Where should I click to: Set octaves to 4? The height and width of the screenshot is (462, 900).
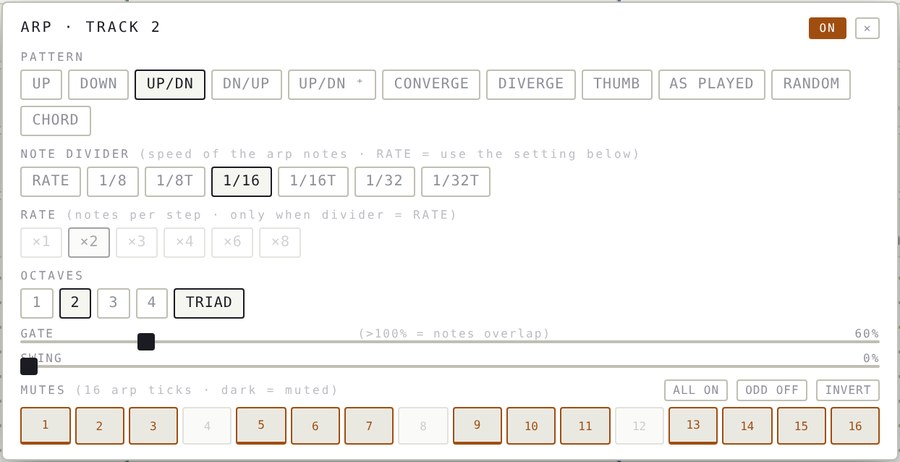(x=152, y=303)
